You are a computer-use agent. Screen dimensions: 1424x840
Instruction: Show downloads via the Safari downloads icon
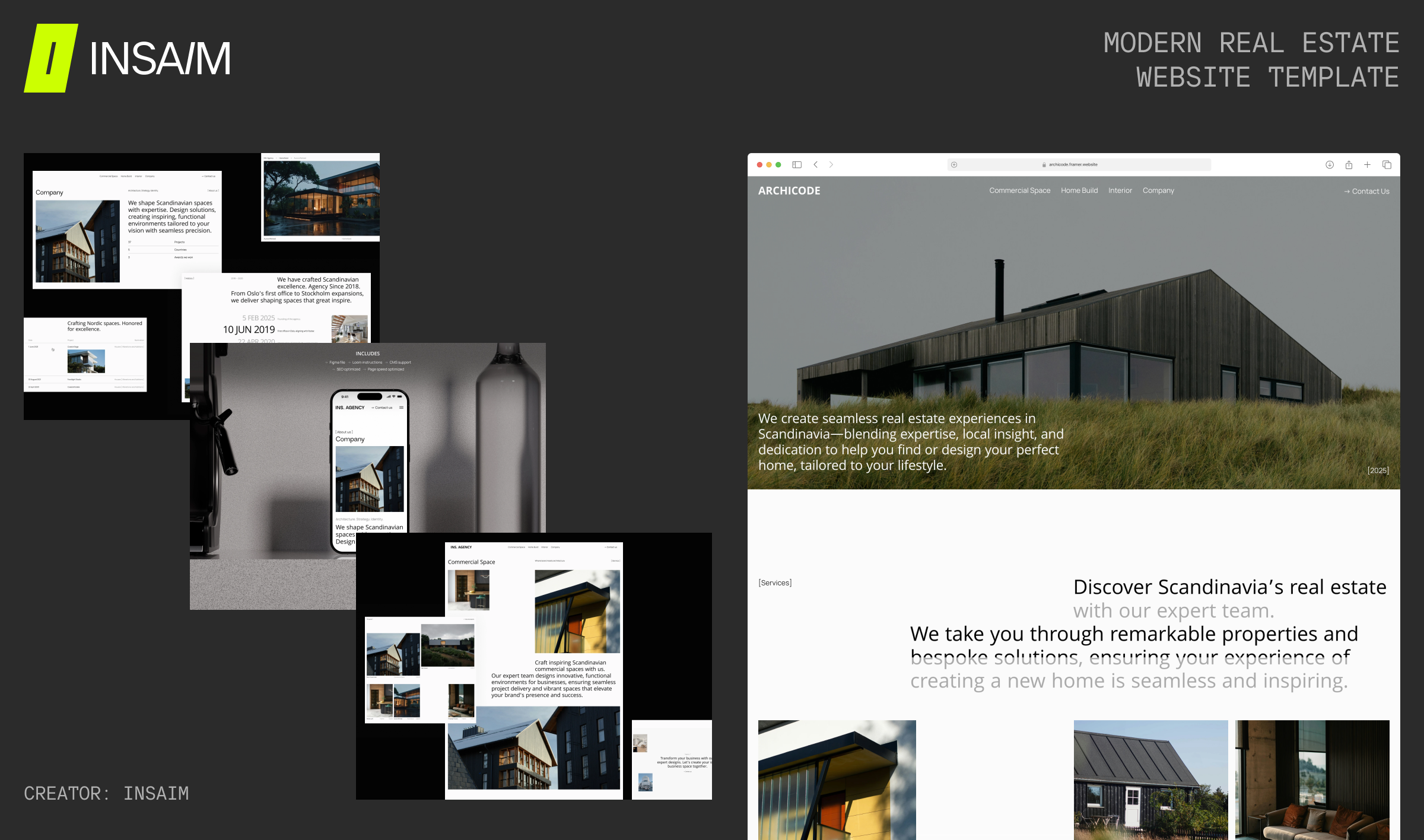tap(1329, 164)
